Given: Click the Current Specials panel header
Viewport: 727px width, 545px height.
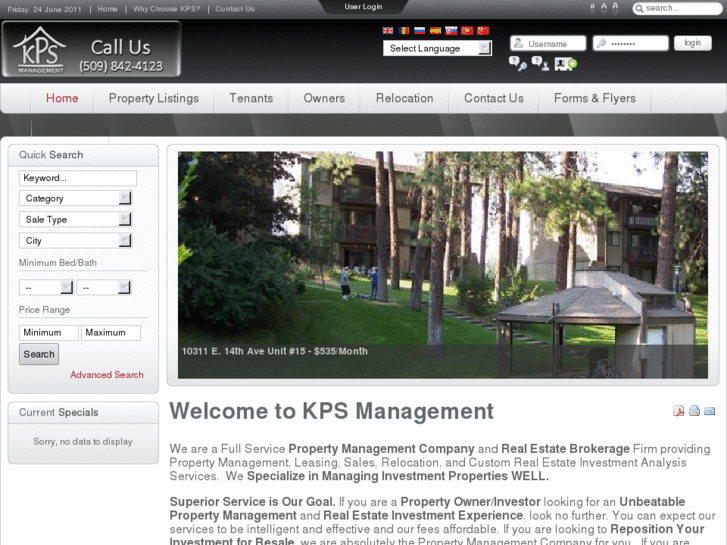Looking at the screenshot, I should coord(83,412).
